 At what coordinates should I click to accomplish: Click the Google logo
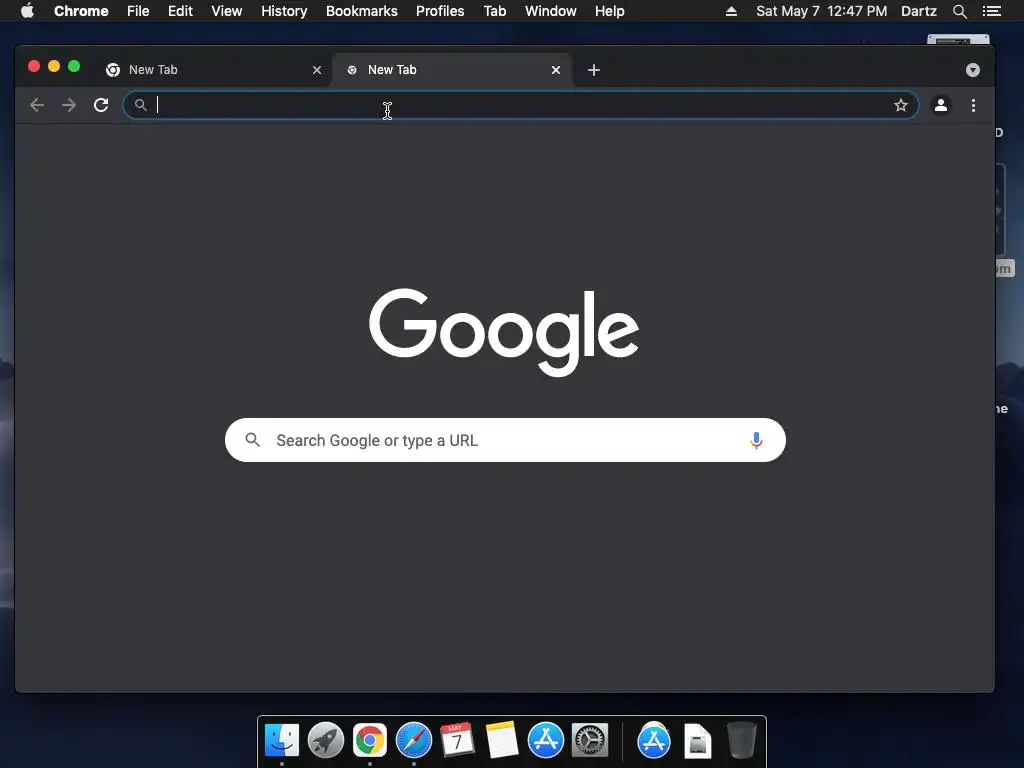point(504,332)
